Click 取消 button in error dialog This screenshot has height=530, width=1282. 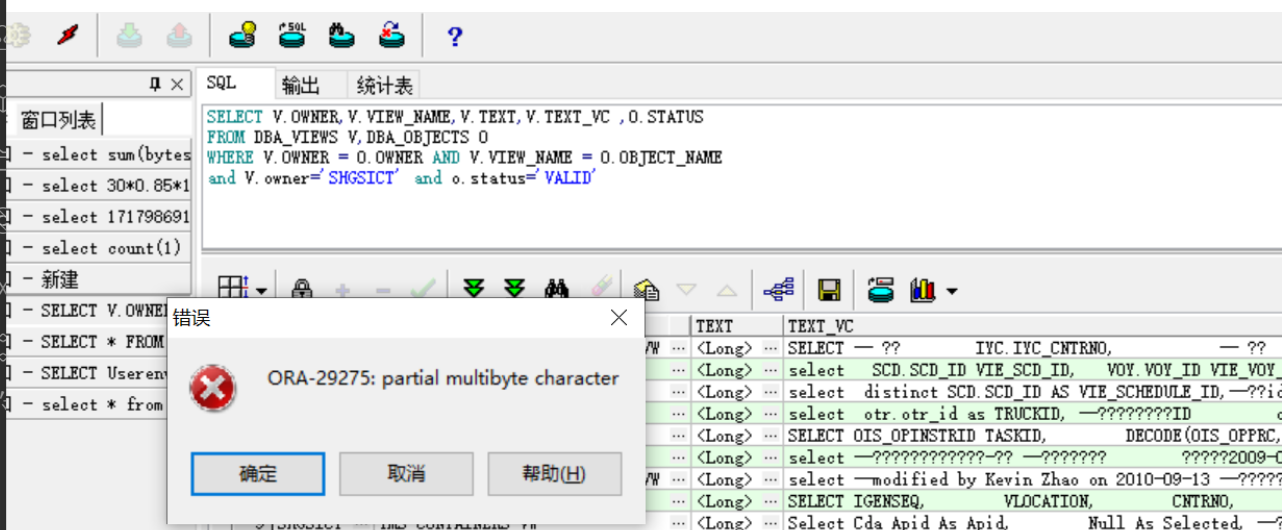point(406,473)
